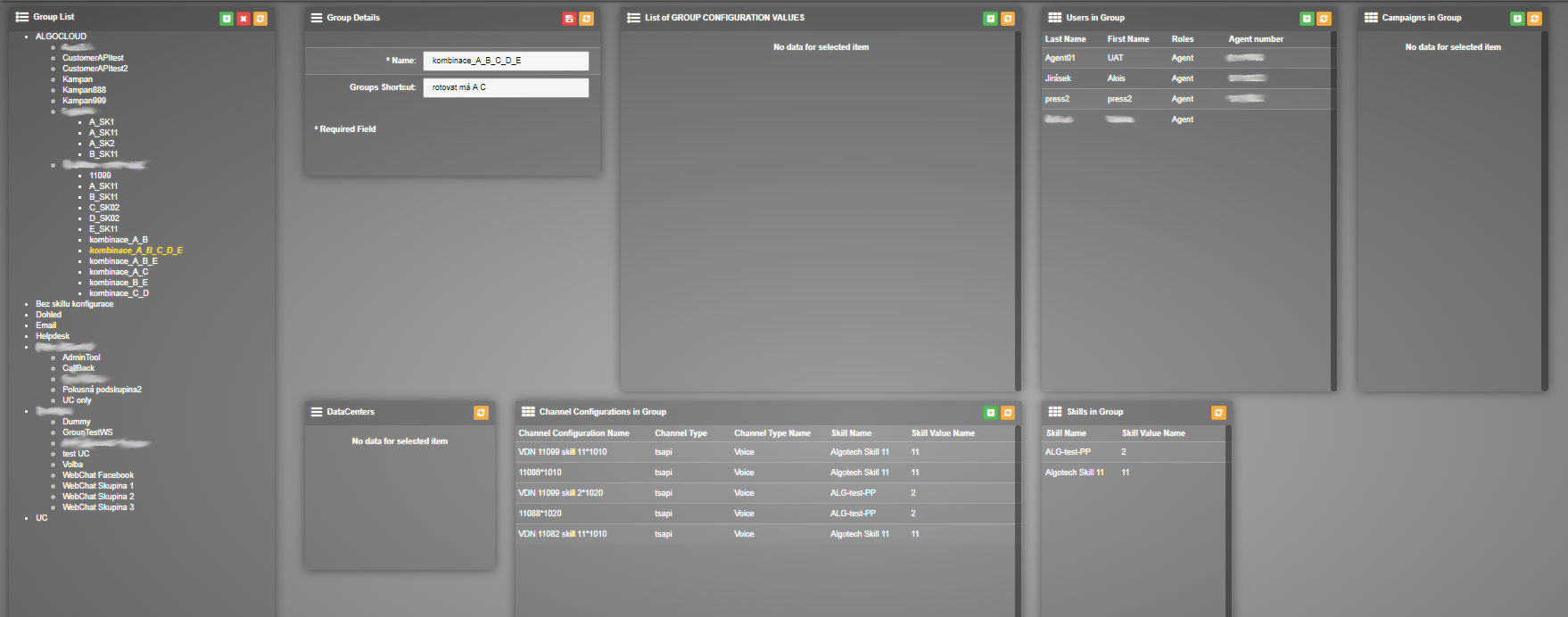Image resolution: width=1568 pixels, height=617 pixels.
Task: Click the Groups Shortcut text field
Action: tap(505, 87)
